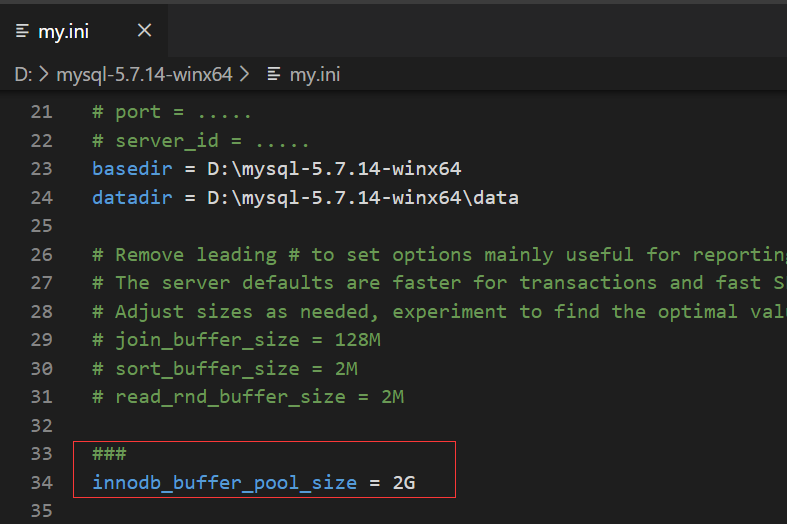The height and width of the screenshot is (524, 787).
Task: Click the sort_buffer_size comment line
Action: pos(225,368)
